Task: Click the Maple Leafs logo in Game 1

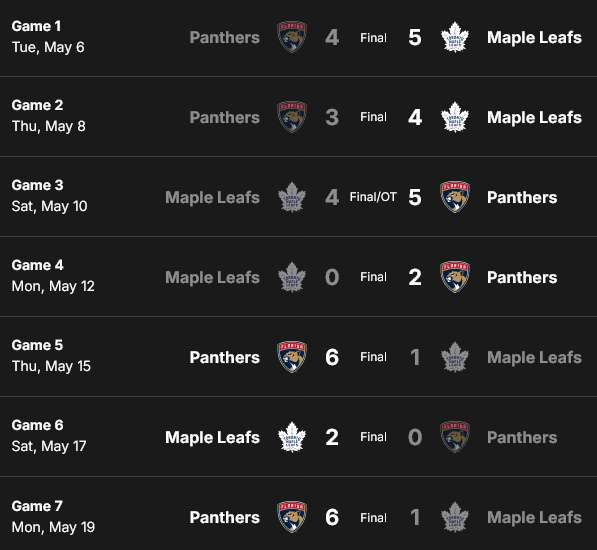Action: click(x=455, y=37)
